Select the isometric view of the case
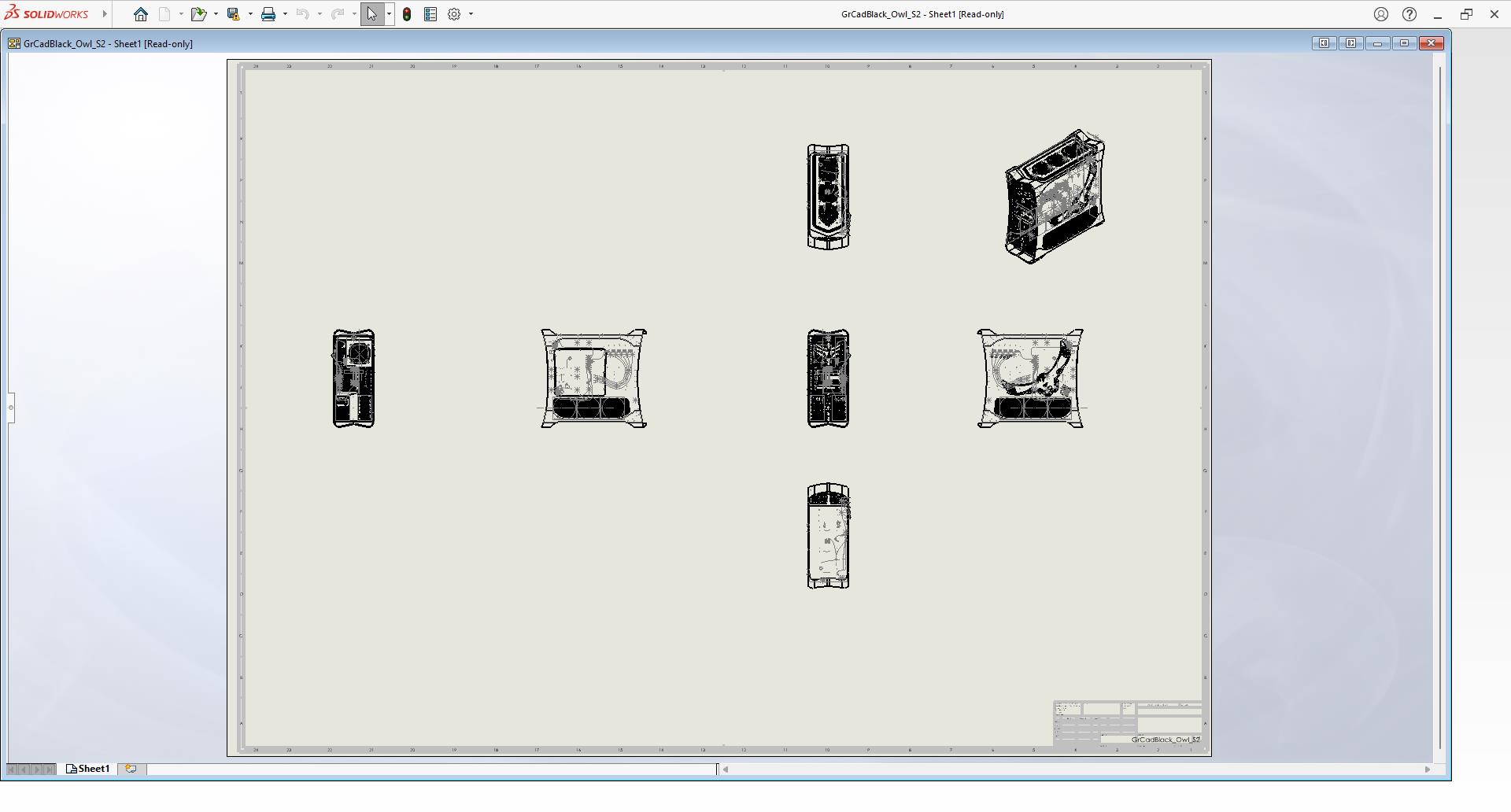This screenshot has height=812, width=1511. [x=1055, y=197]
